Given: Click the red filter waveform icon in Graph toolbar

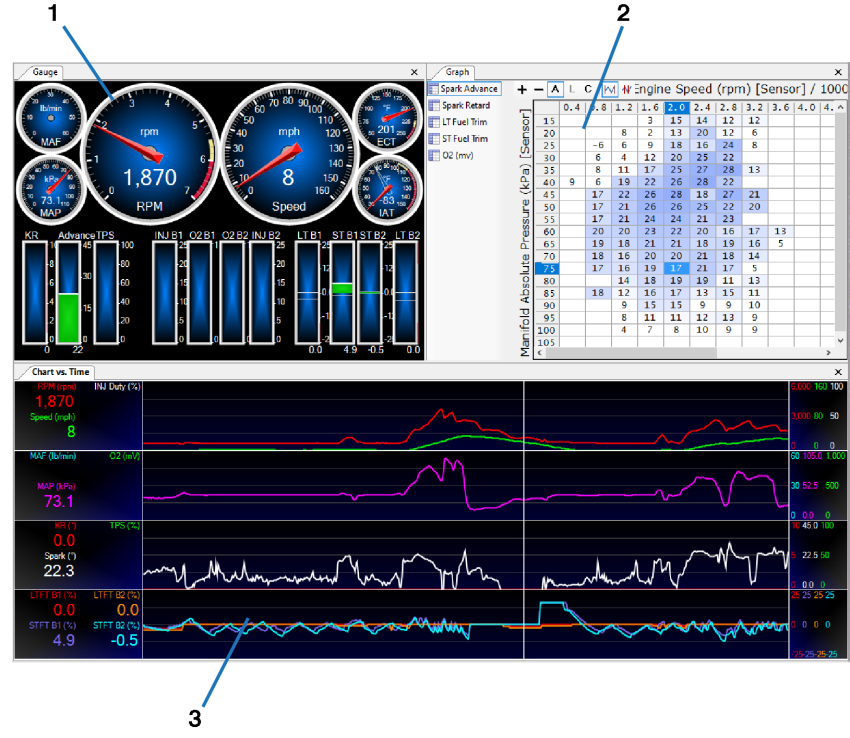Looking at the screenshot, I should point(626,89).
